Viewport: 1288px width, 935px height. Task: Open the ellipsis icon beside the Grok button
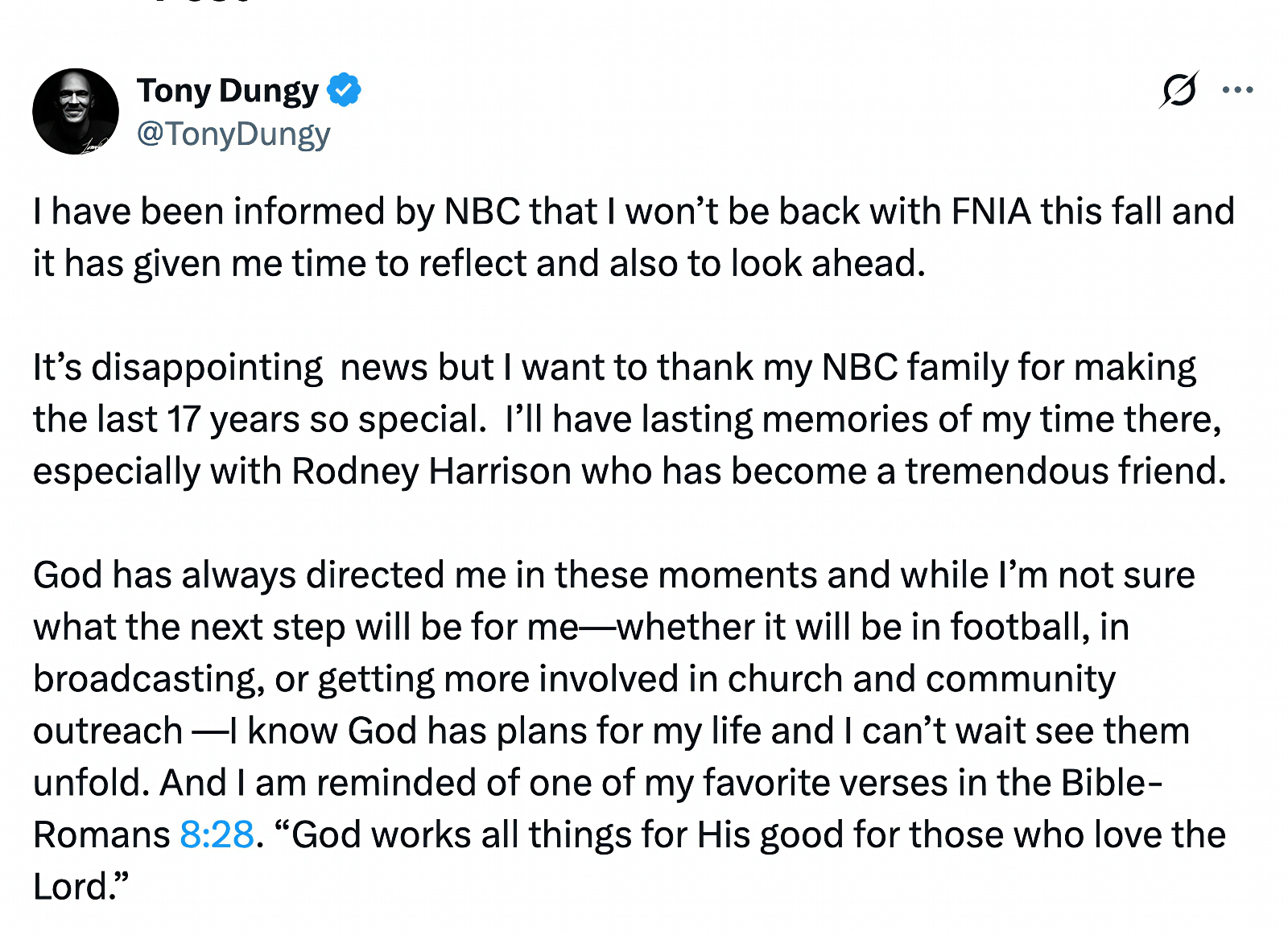1237,91
